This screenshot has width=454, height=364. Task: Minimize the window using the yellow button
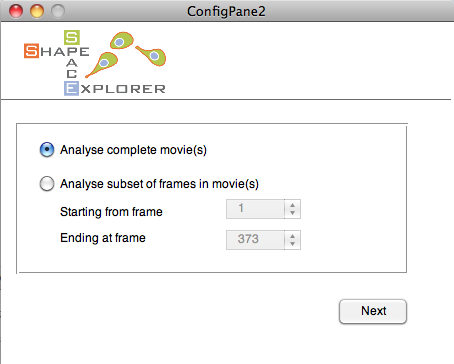(x=37, y=11)
